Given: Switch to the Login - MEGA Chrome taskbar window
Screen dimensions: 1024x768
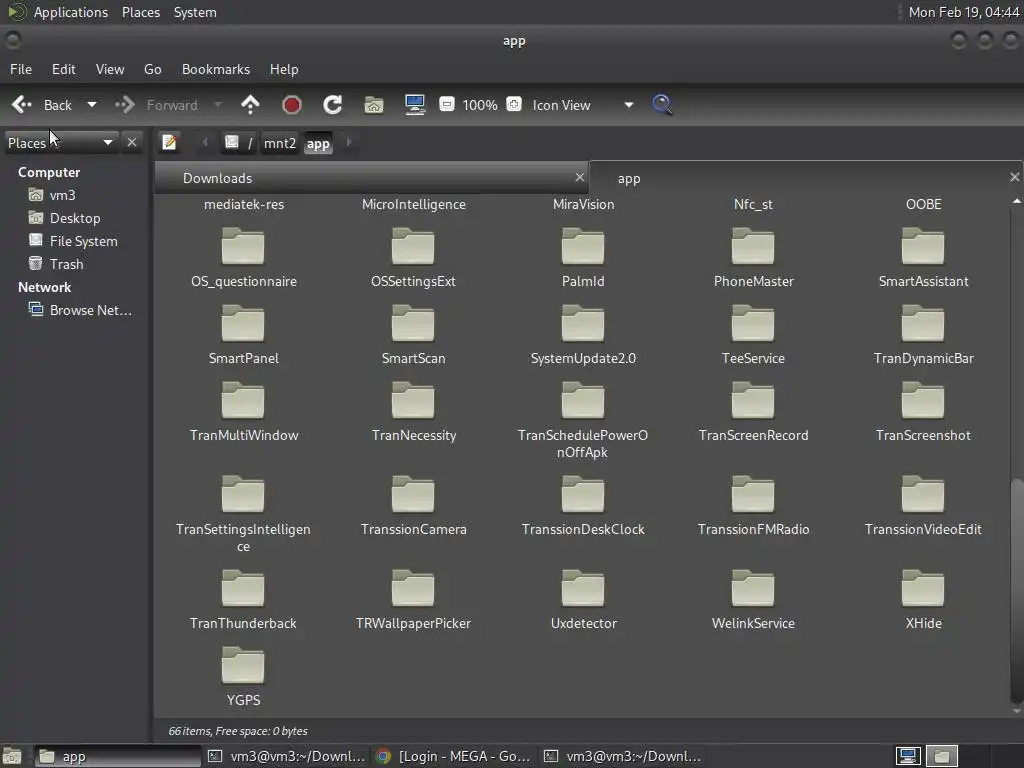Looking at the screenshot, I should [453, 756].
